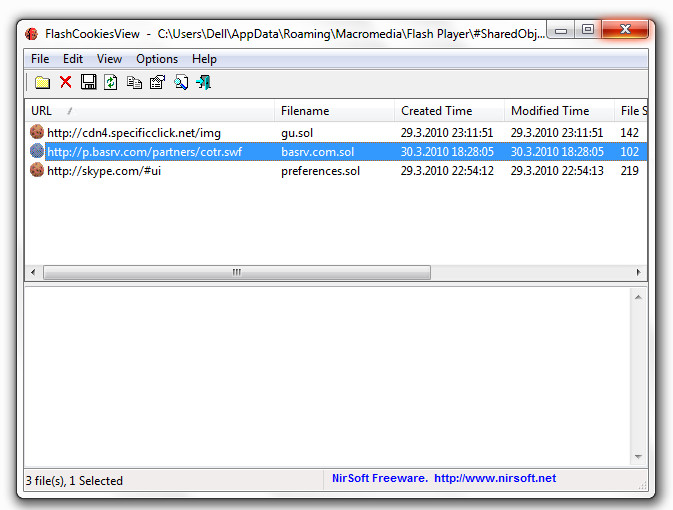Click the floppy disk save icon
The image size is (673, 510).
(x=88, y=82)
